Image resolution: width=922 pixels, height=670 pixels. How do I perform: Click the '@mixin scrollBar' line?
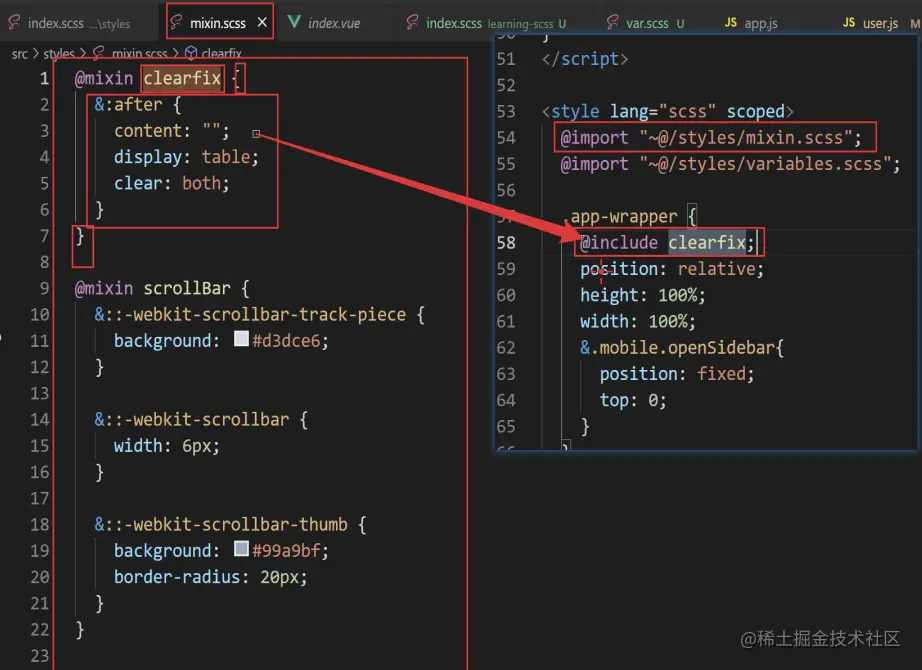[162, 288]
